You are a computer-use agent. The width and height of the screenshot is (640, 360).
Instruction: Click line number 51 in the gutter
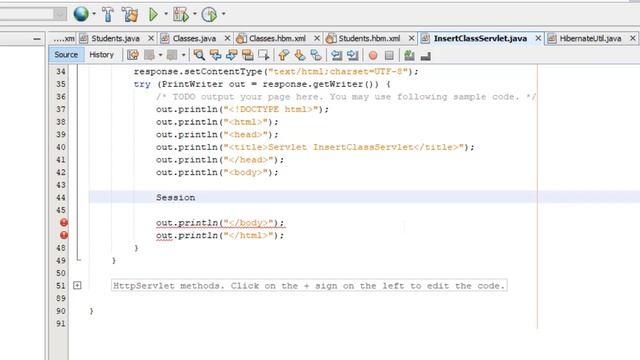pyautogui.click(x=61, y=286)
